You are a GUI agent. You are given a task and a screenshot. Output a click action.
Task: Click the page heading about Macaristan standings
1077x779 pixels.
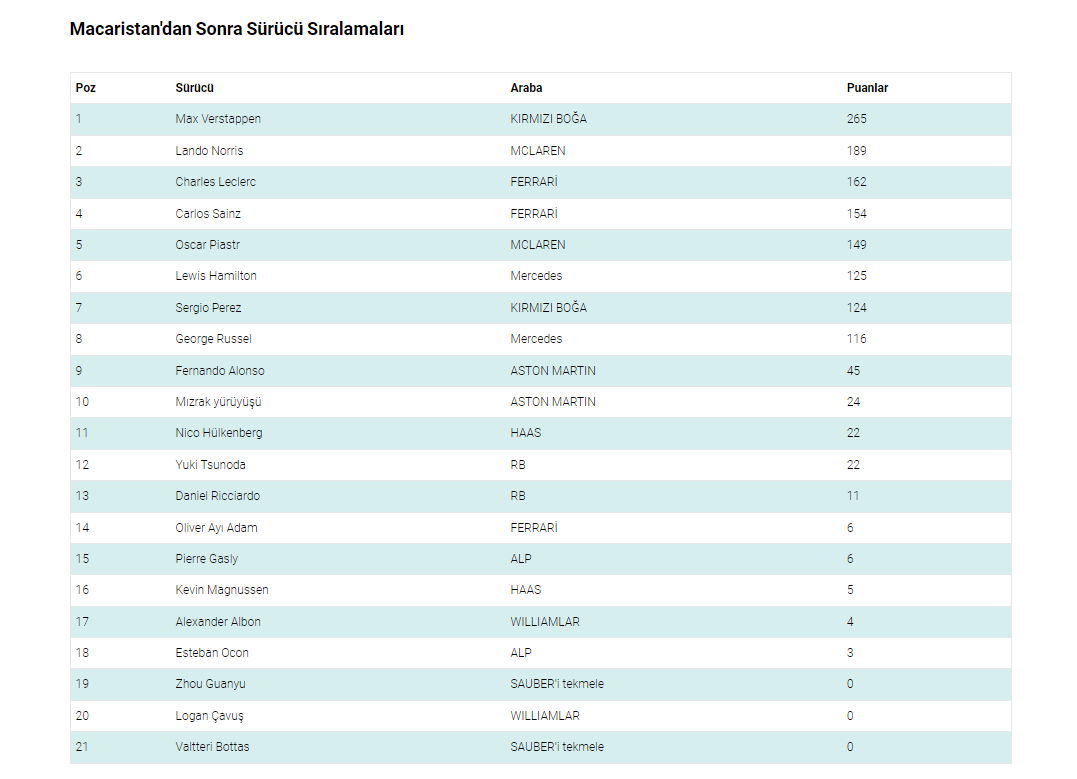pyautogui.click(x=237, y=29)
